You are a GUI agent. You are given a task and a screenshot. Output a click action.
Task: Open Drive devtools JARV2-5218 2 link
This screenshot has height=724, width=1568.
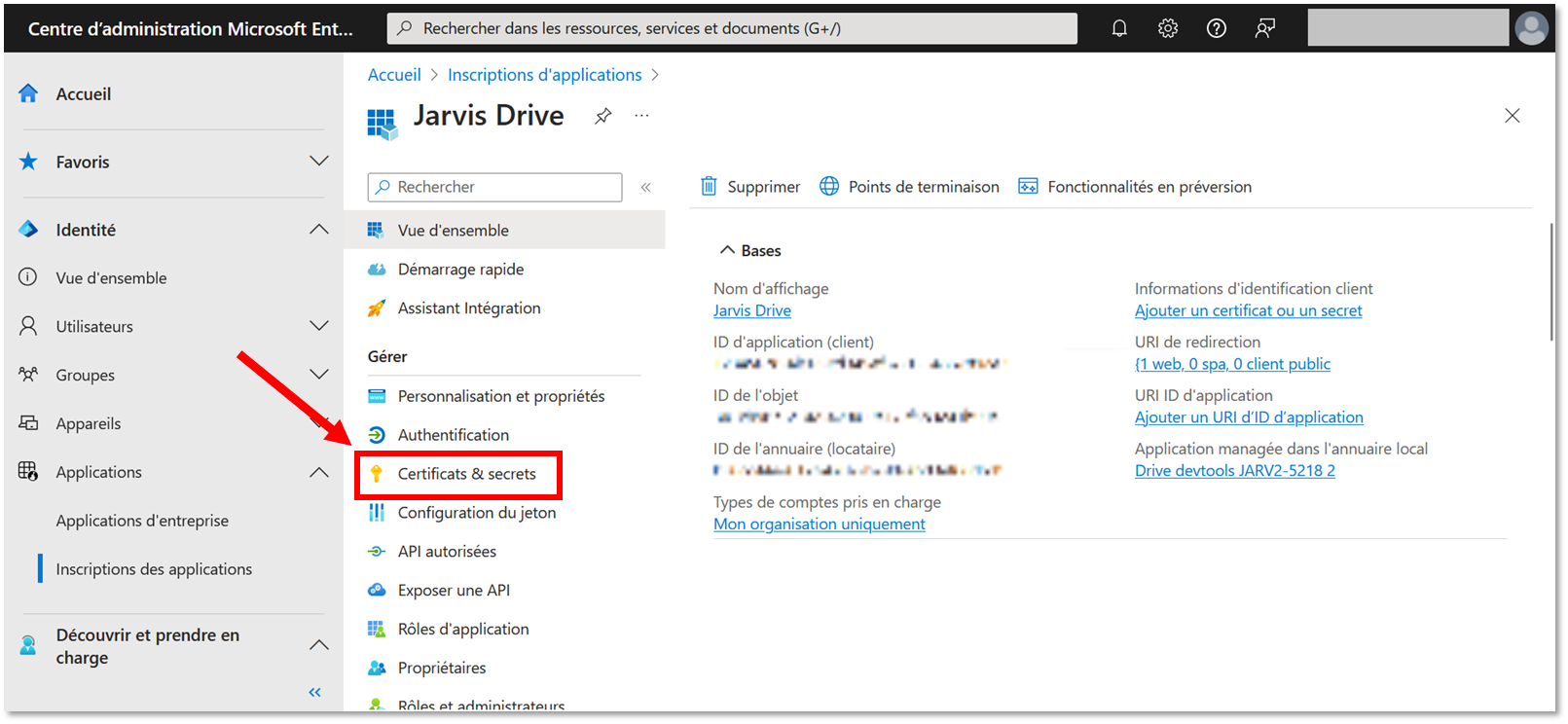(1234, 471)
